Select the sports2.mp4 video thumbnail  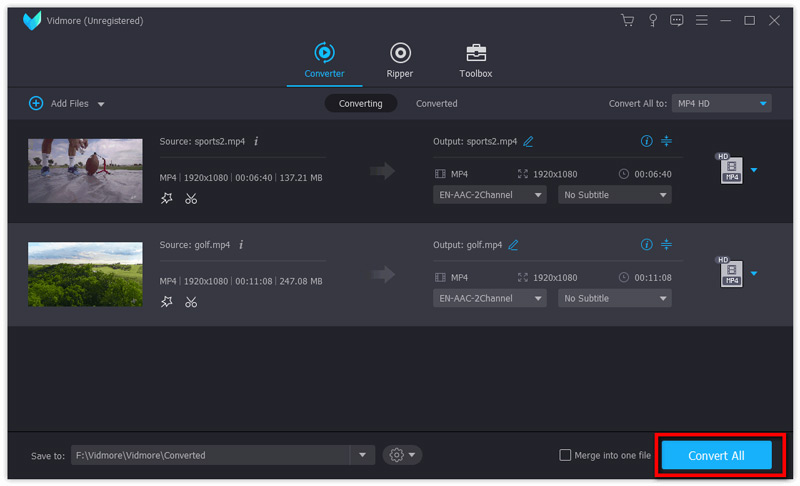click(85, 170)
